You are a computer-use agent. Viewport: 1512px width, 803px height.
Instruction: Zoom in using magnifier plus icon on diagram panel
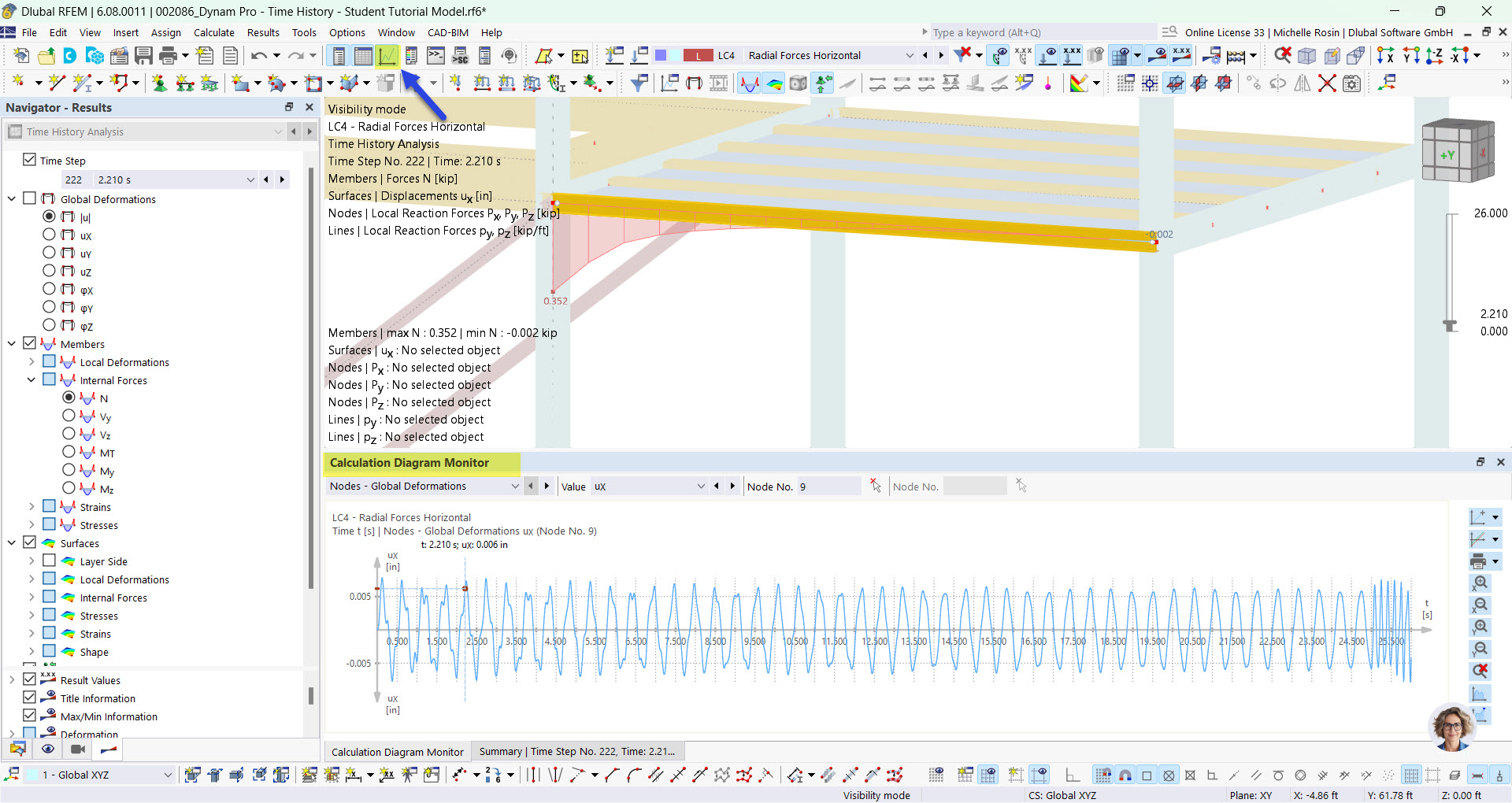(x=1479, y=583)
